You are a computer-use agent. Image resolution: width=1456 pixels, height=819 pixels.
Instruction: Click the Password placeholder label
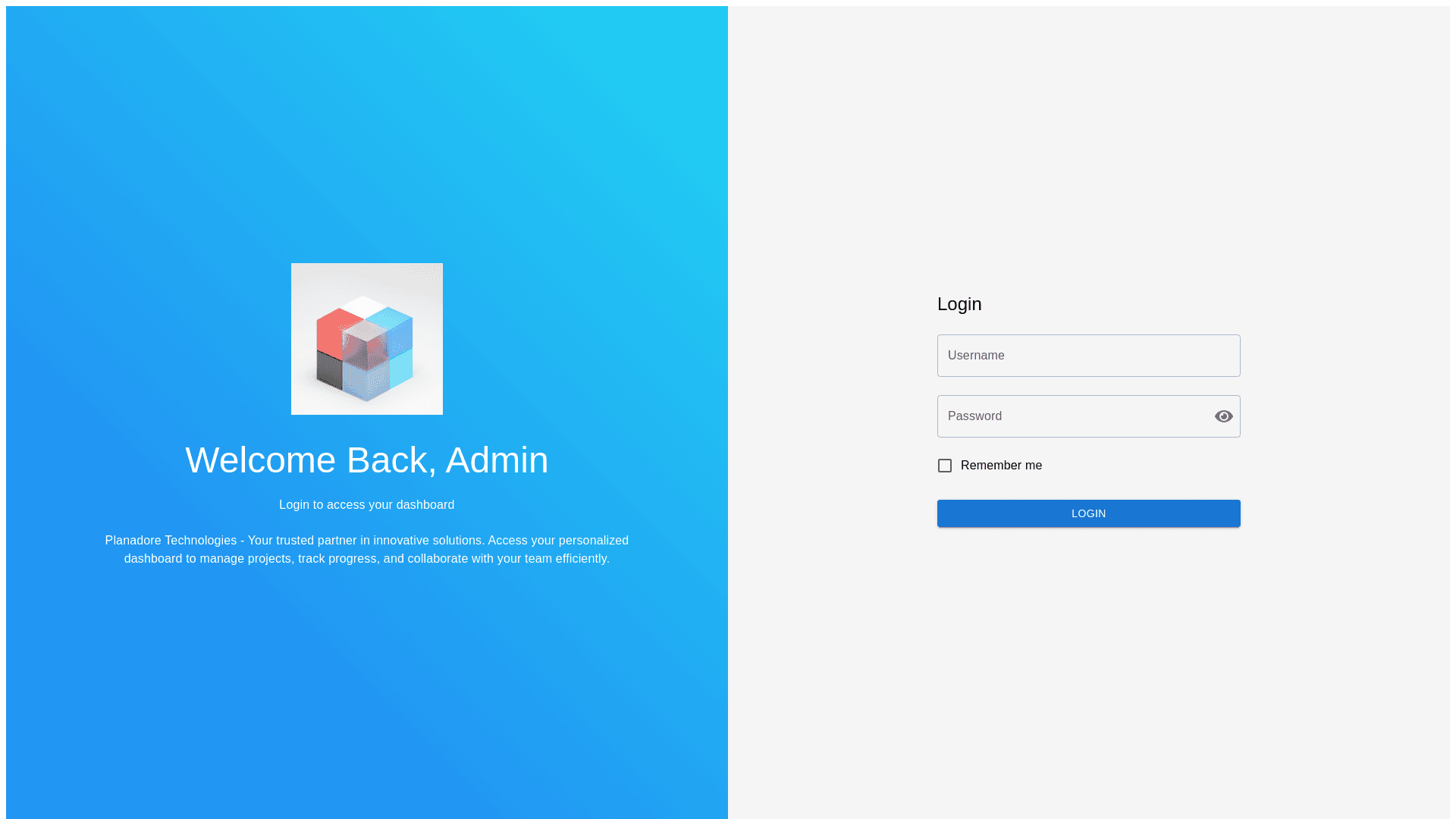[974, 416]
